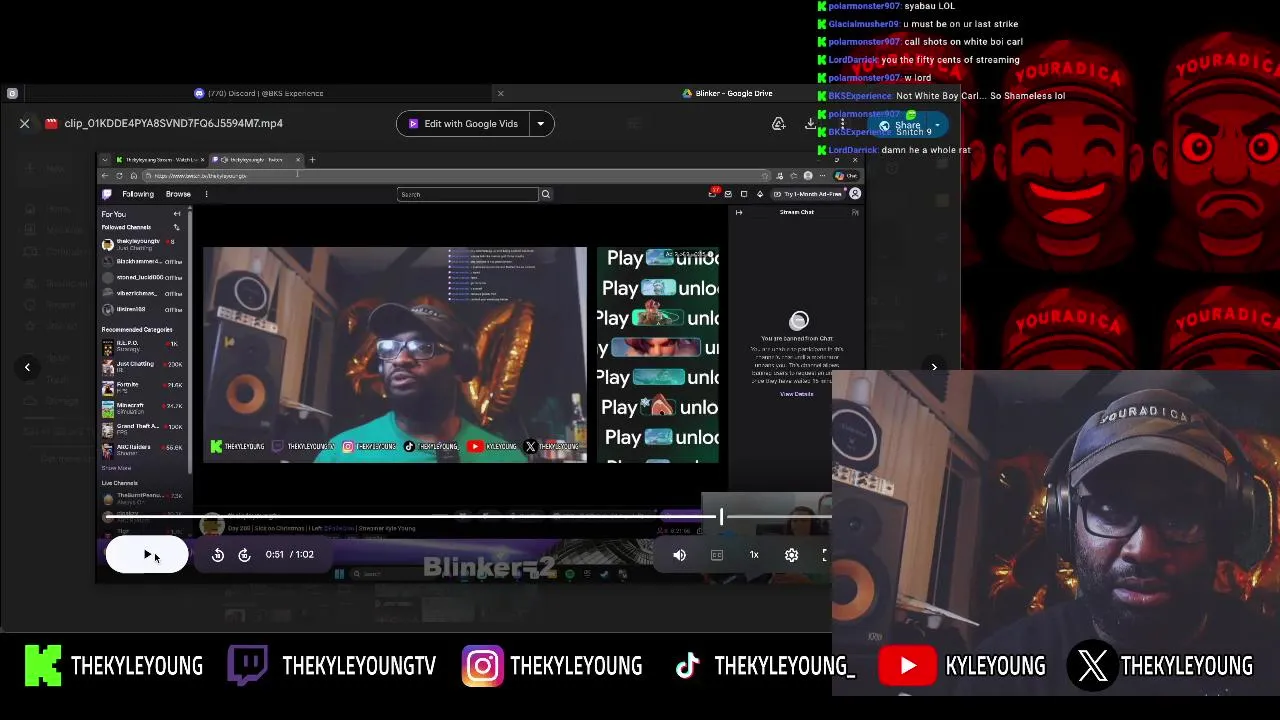Click the Twitch search magnifier icon
This screenshot has width=1280, height=720.
click(x=545, y=194)
